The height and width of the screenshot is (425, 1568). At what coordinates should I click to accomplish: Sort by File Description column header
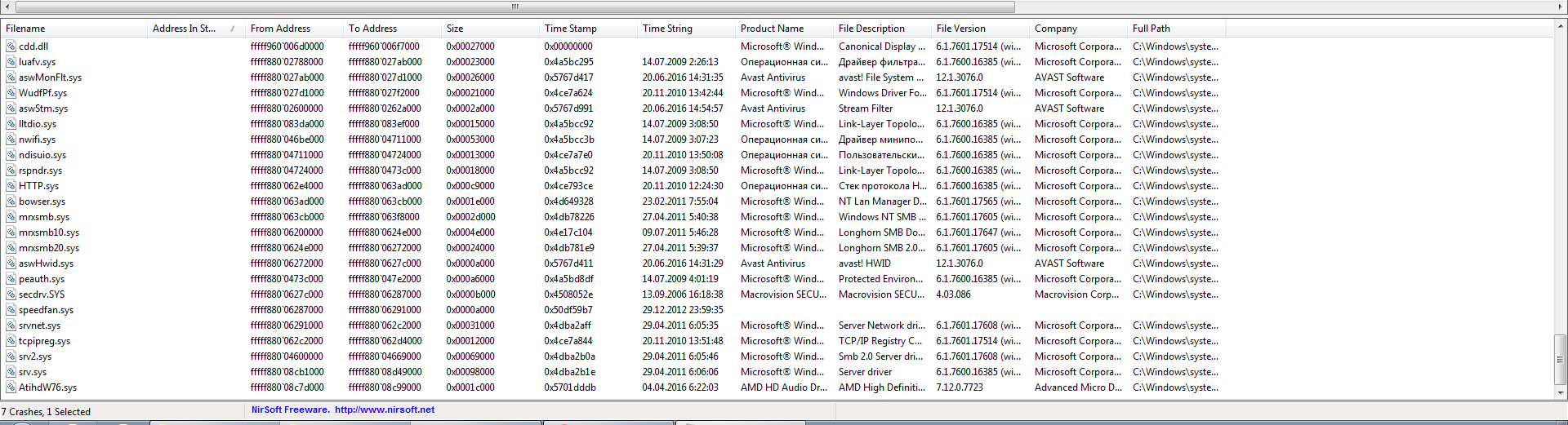882,29
